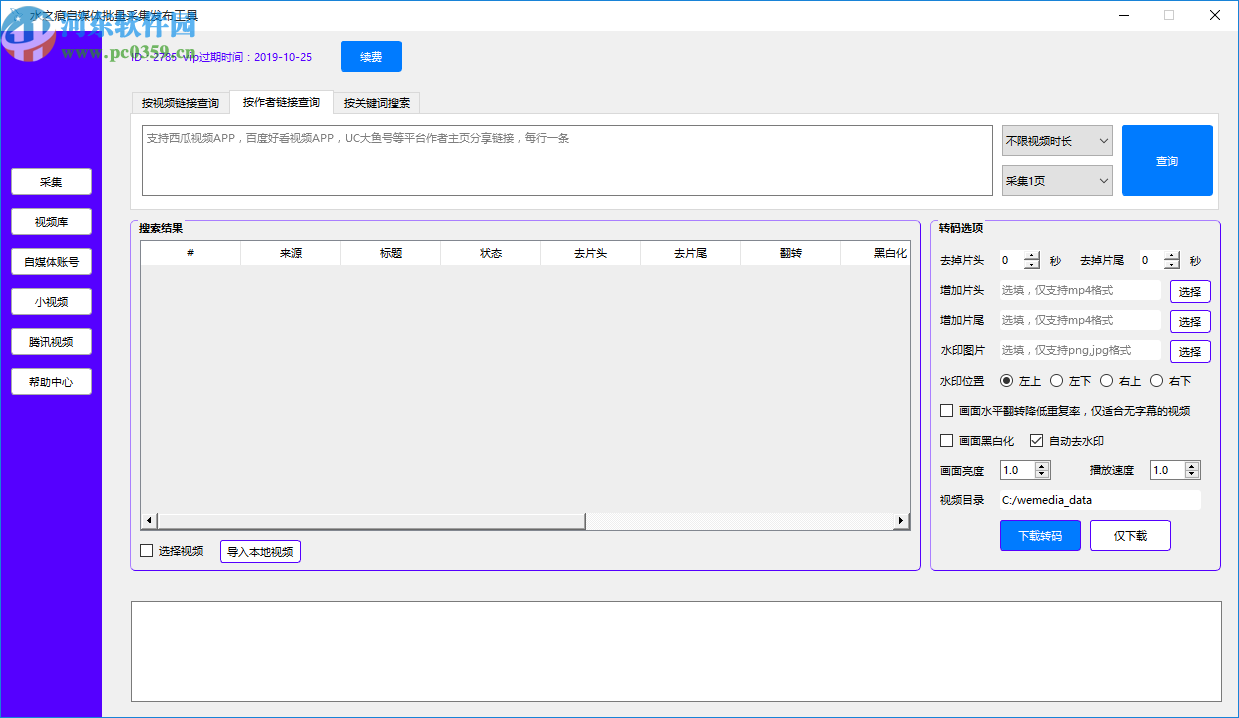Click the 去掉片尾 seconds value field

(x=1151, y=260)
